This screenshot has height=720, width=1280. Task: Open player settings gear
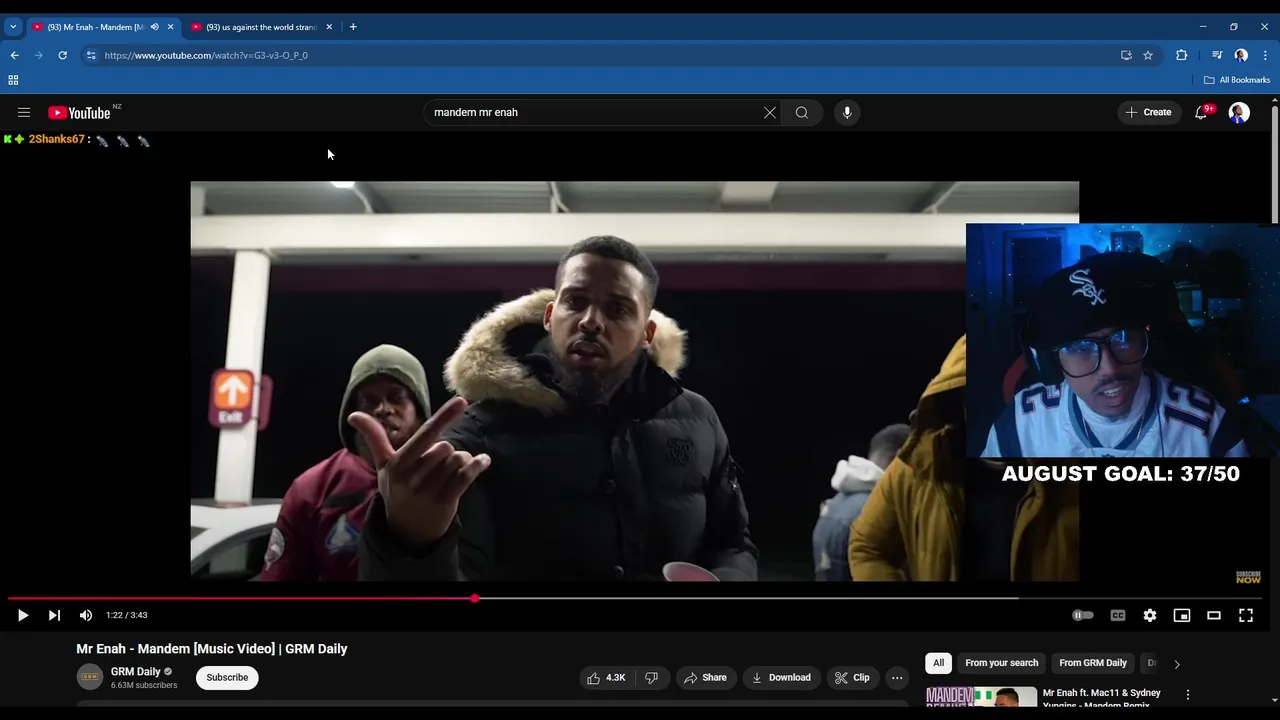[1150, 616]
